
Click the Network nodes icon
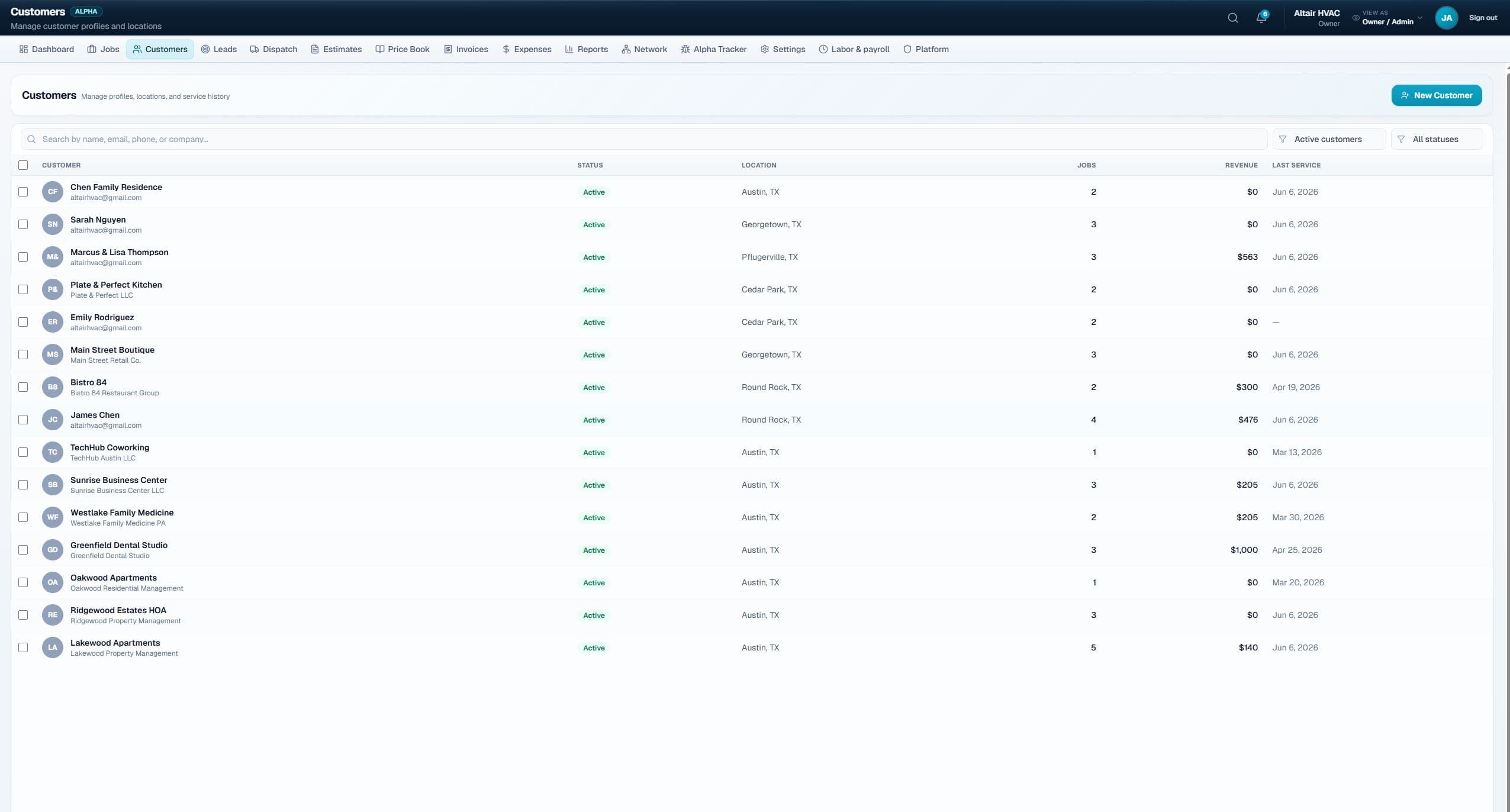click(x=626, y=49)
